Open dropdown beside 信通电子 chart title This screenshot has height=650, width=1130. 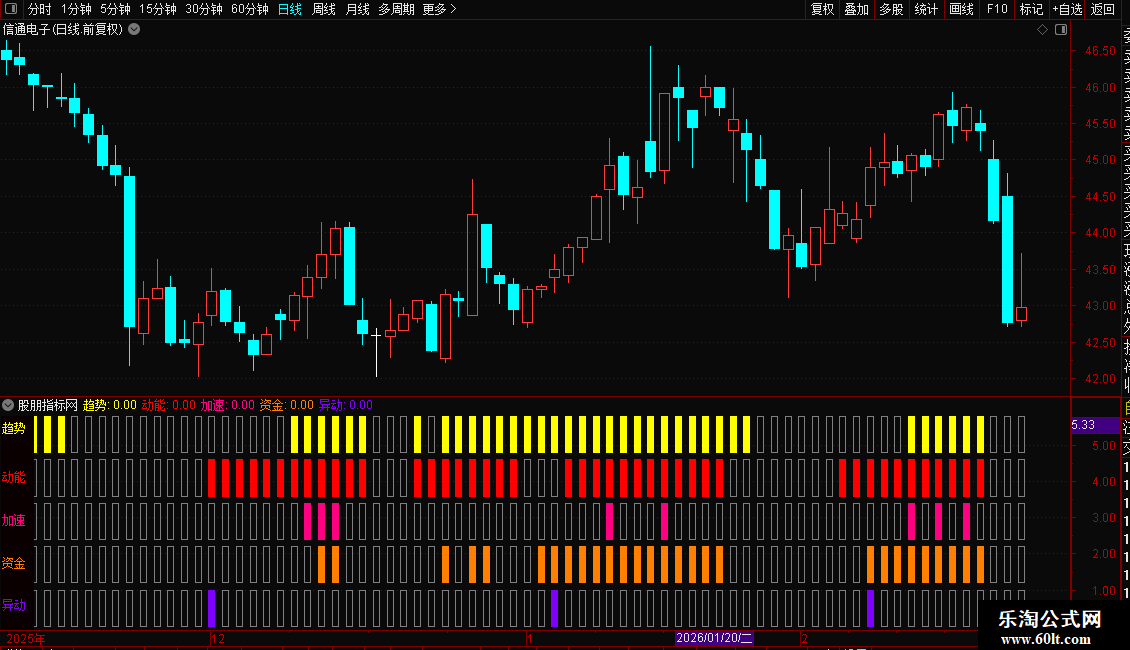tap(134, 30)
